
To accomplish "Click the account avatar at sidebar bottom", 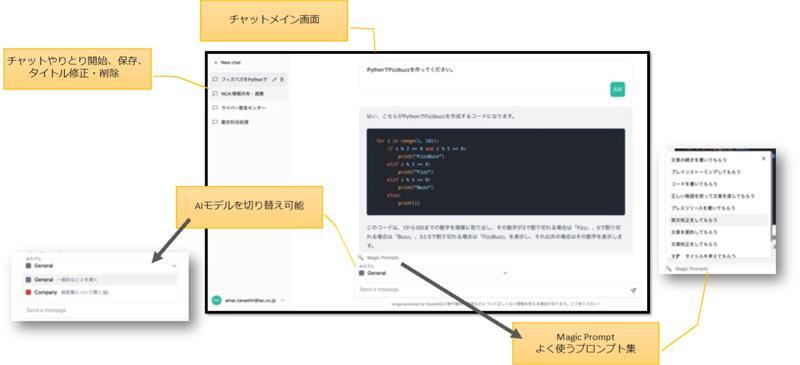I will (x=216, y=300).
